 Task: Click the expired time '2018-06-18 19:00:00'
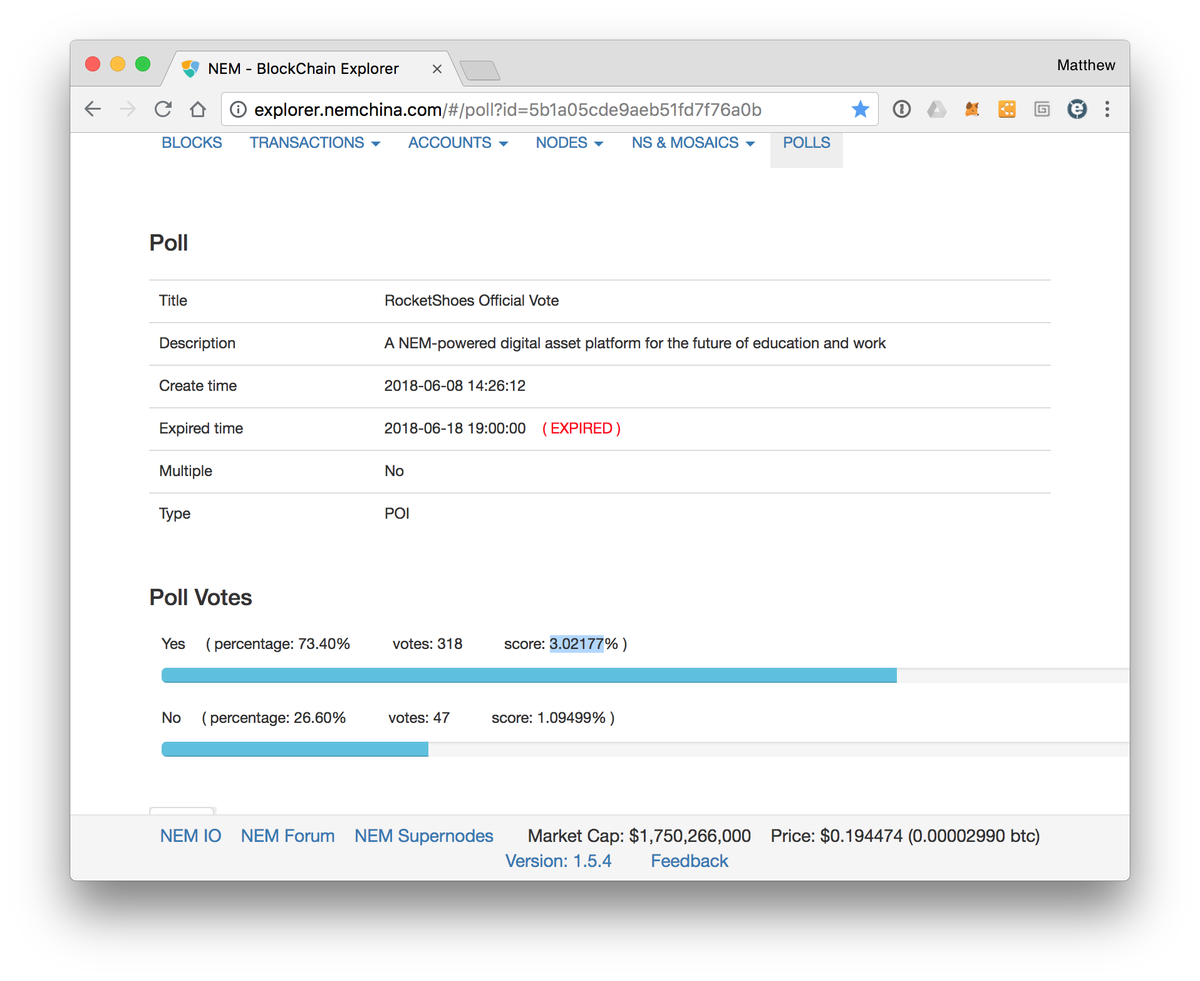[455, 429]
